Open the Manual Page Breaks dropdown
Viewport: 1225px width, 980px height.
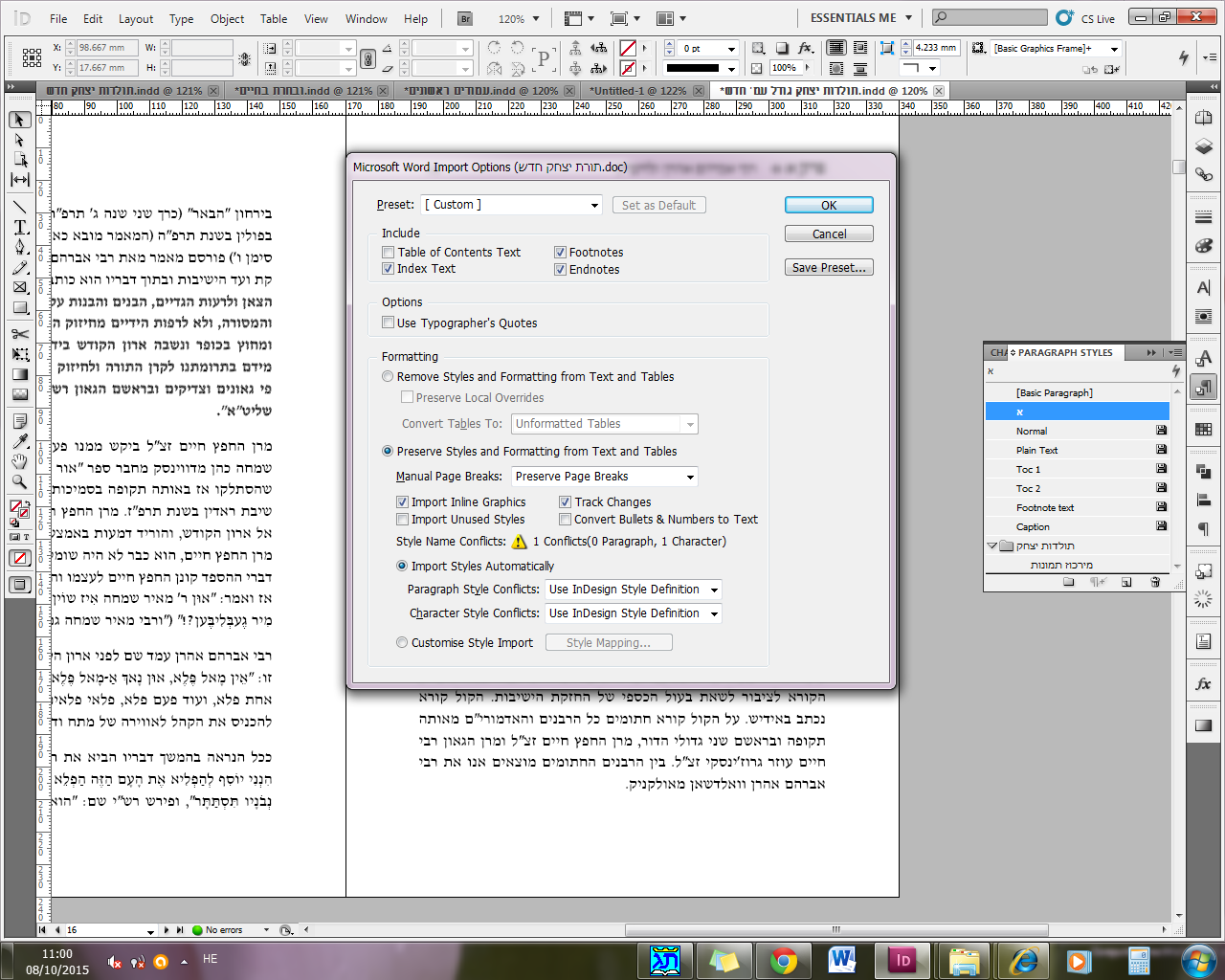(604, 477)
